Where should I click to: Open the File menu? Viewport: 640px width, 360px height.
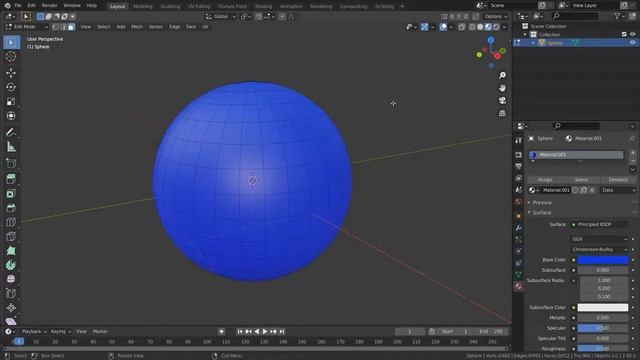pos(18,6)
